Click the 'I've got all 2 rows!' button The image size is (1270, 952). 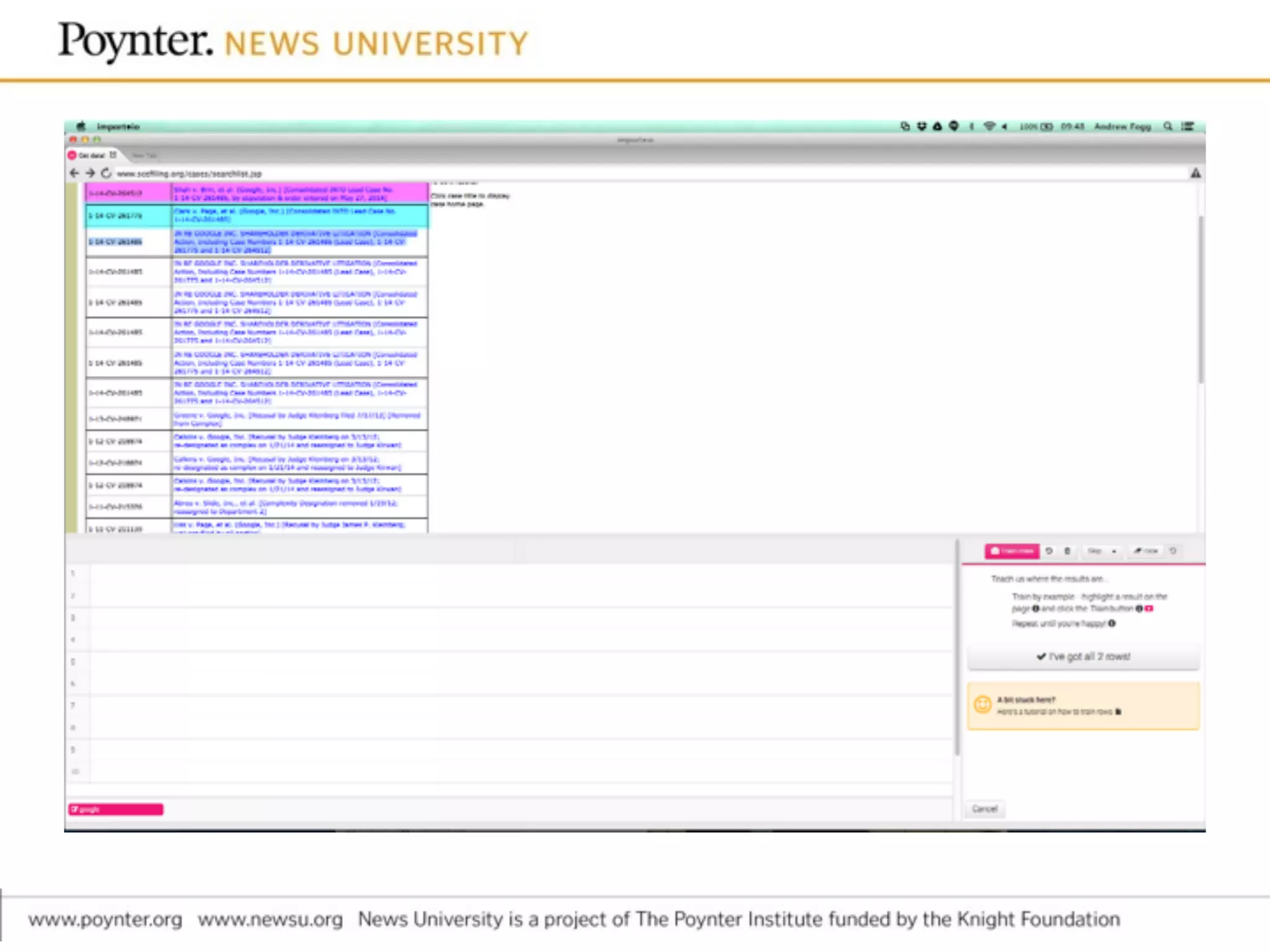(1083, 656)
